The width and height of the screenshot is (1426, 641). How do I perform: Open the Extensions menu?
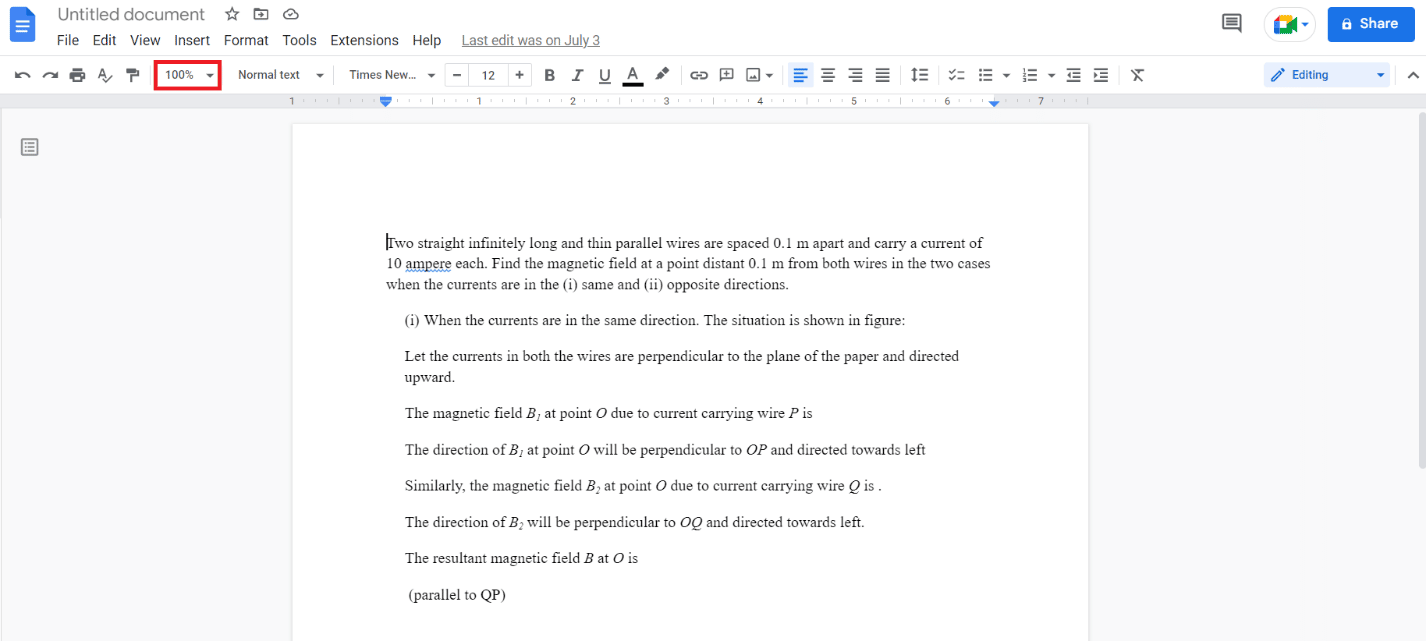pyautogui.click(x=364, y=40)
